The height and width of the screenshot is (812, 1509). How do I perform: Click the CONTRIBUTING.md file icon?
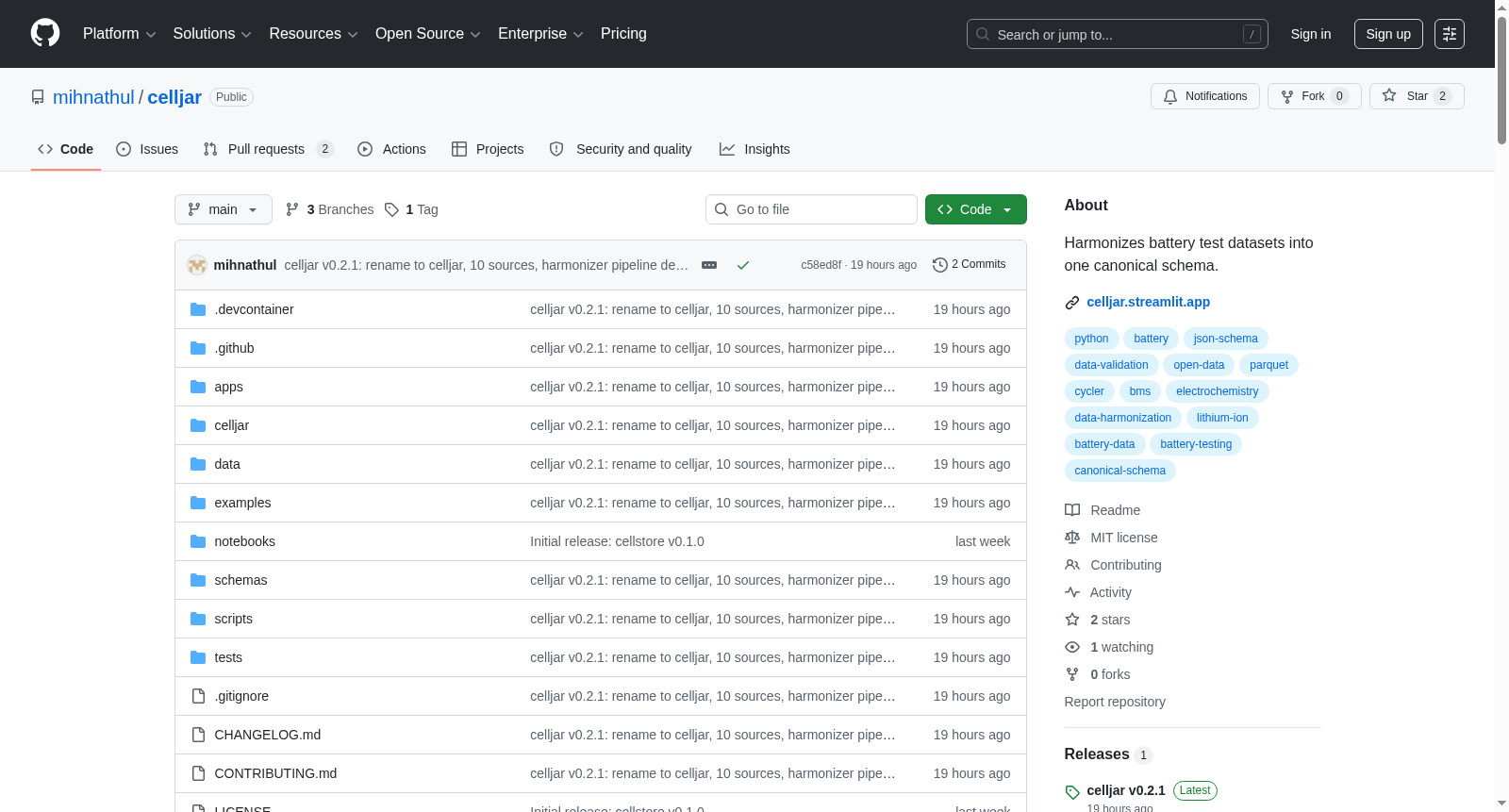coord(198,773)
